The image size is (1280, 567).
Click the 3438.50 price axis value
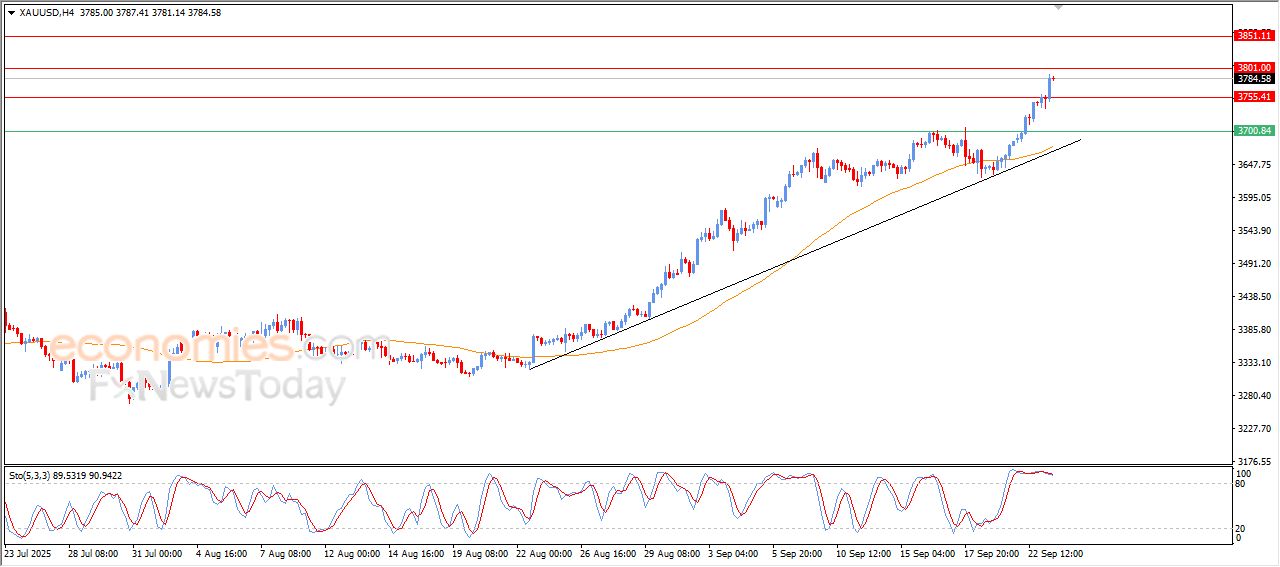point(1254,297)
